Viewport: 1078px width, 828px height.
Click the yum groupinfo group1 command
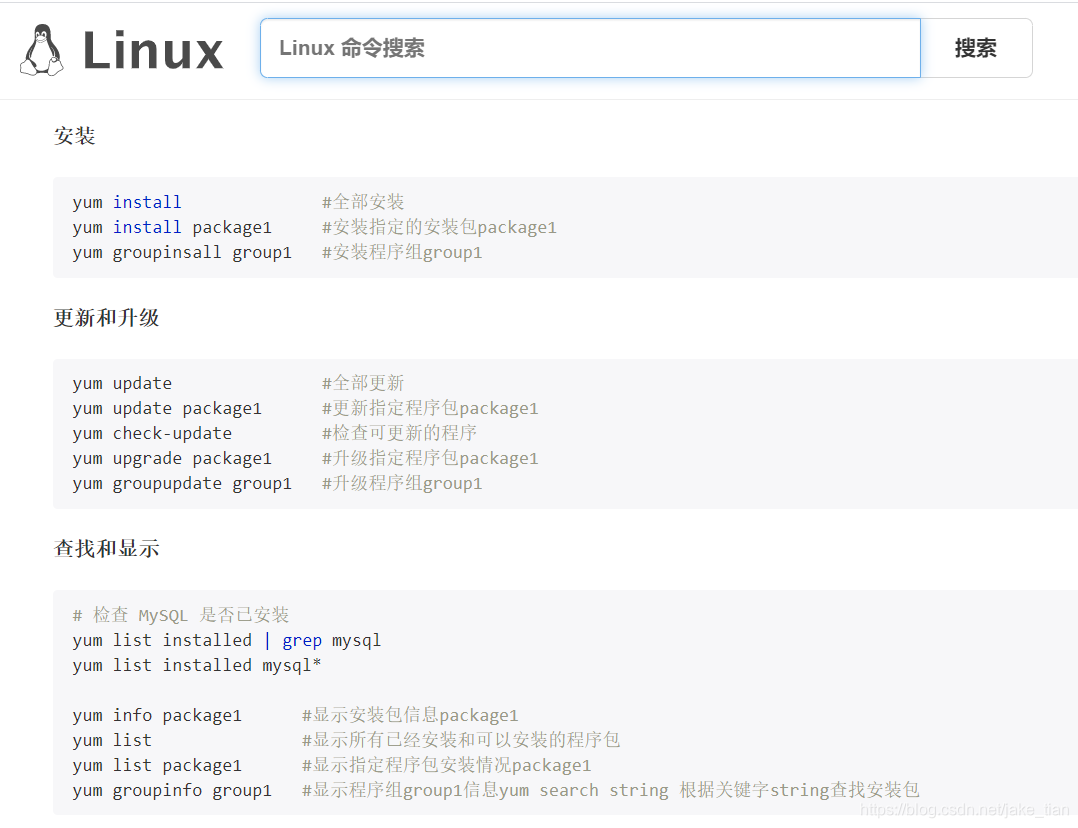pyautogui.click(x=172, y=790)
